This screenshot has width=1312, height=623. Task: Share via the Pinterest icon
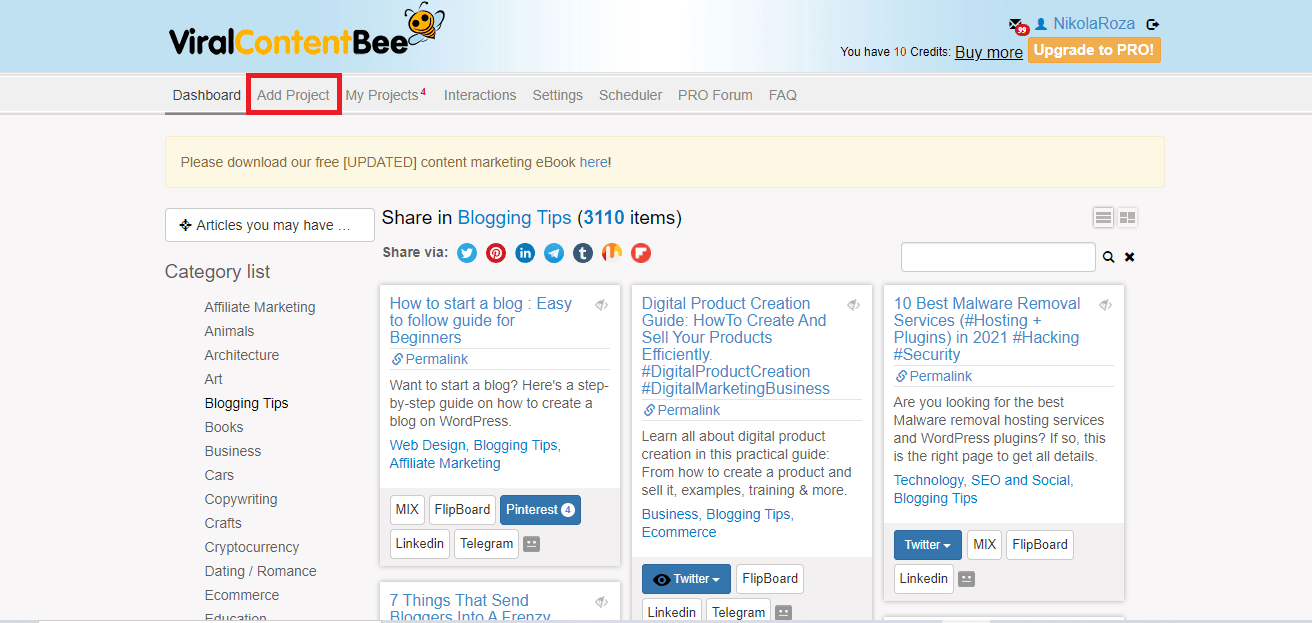click(496, 253)
